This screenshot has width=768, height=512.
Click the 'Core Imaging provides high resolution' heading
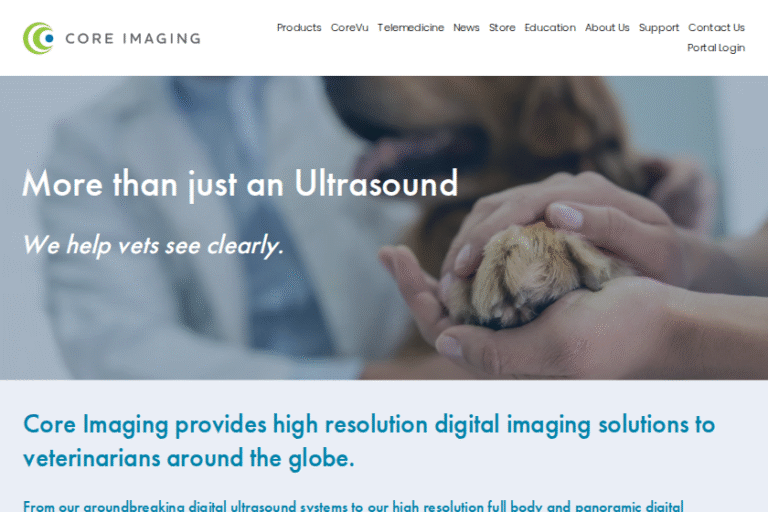[x=369, y=424]
